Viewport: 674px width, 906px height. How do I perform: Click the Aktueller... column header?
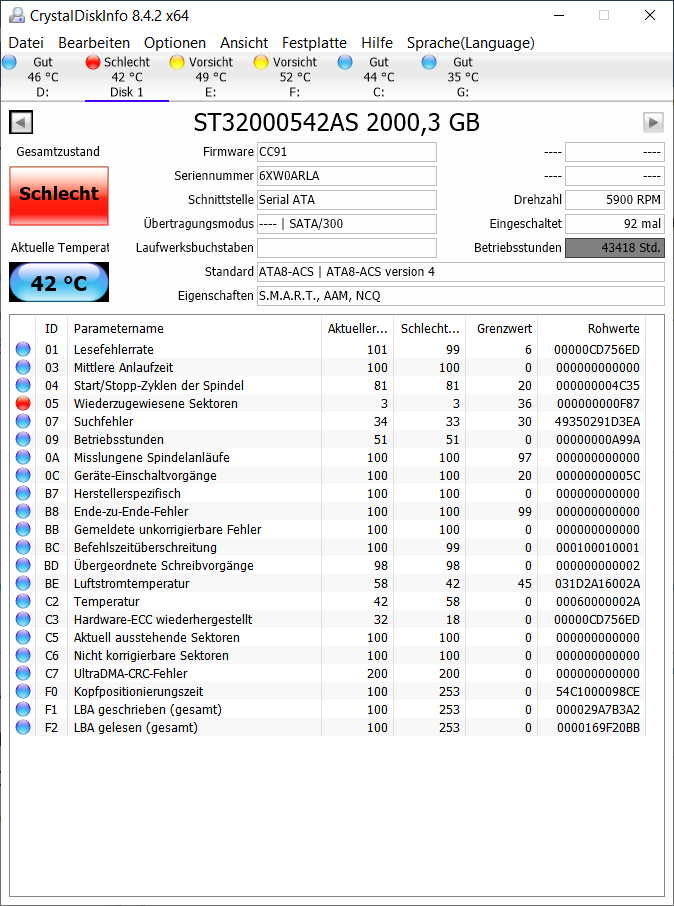point(357,329)
